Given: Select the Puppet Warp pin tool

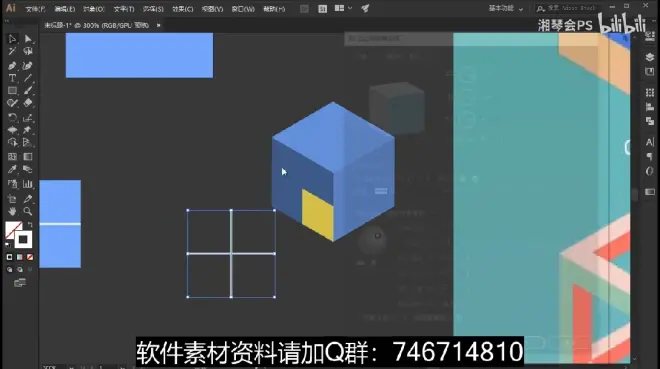Looking at the screenshot, I should [x=28, y=130].
